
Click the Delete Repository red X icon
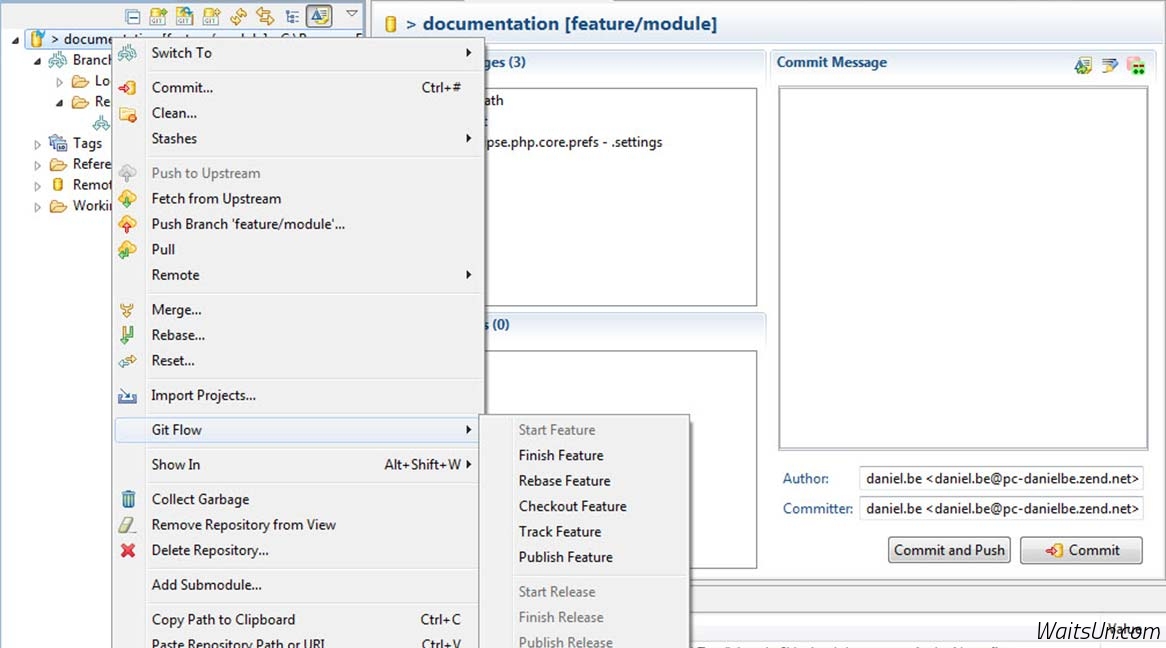click(128, 550)
